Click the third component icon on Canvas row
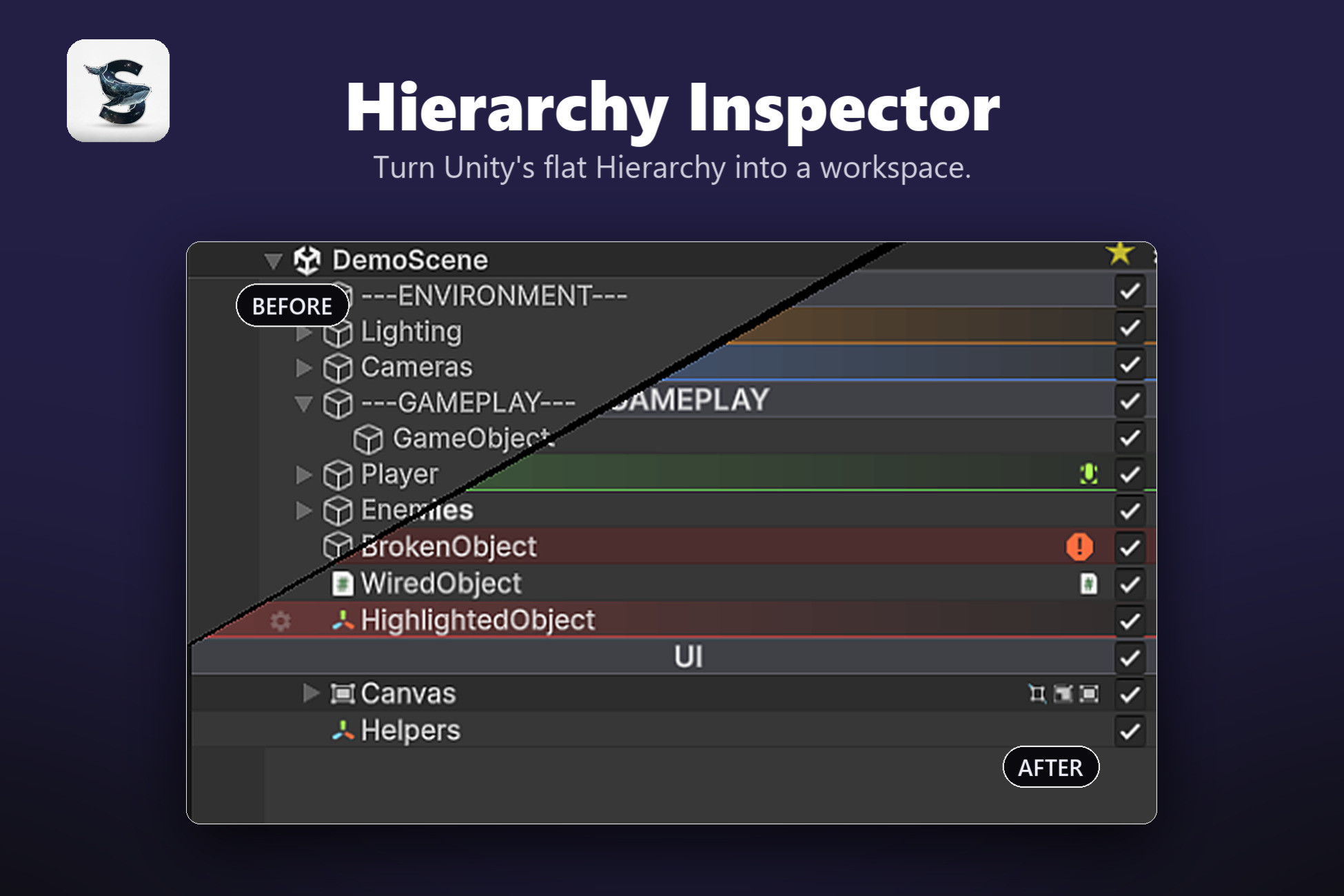 (x=1089, y=693)
